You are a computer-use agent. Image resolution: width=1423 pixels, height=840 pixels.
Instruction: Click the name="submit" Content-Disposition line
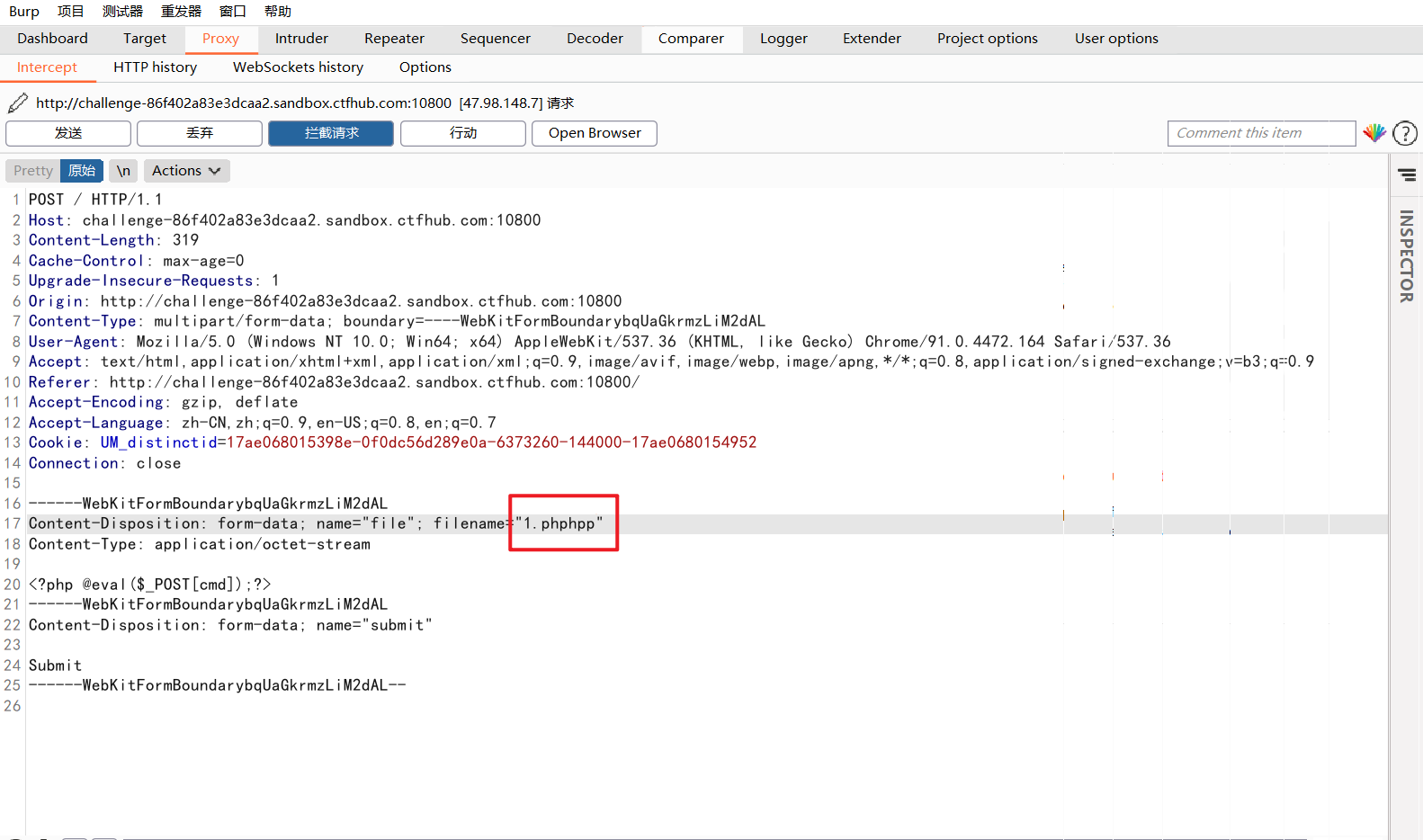(x=230, y=625)
